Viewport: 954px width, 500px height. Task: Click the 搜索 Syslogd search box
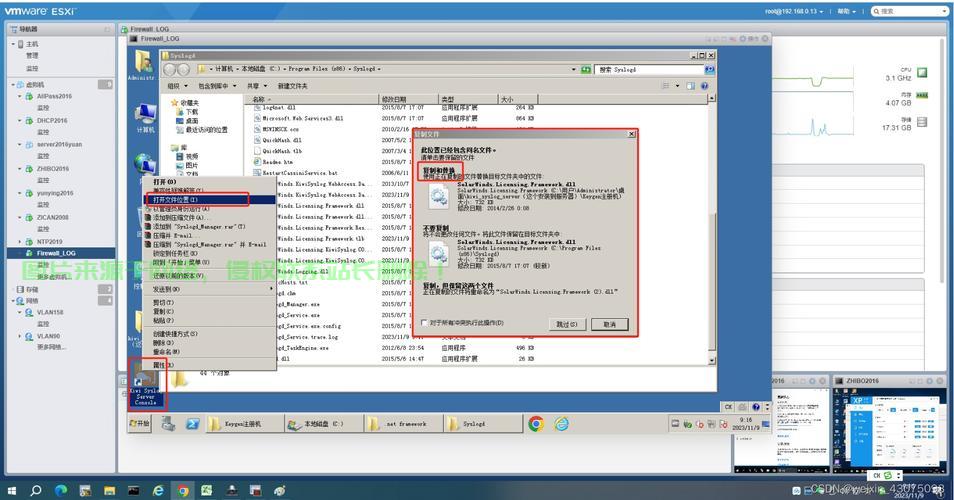pos(650,69)
